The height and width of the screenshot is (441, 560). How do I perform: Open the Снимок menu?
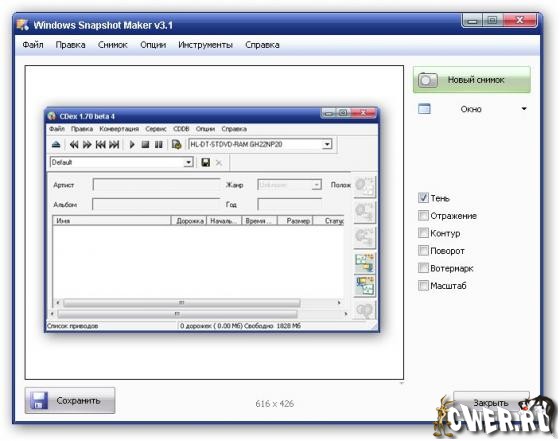pyautogui.click(x=112, y=45)
